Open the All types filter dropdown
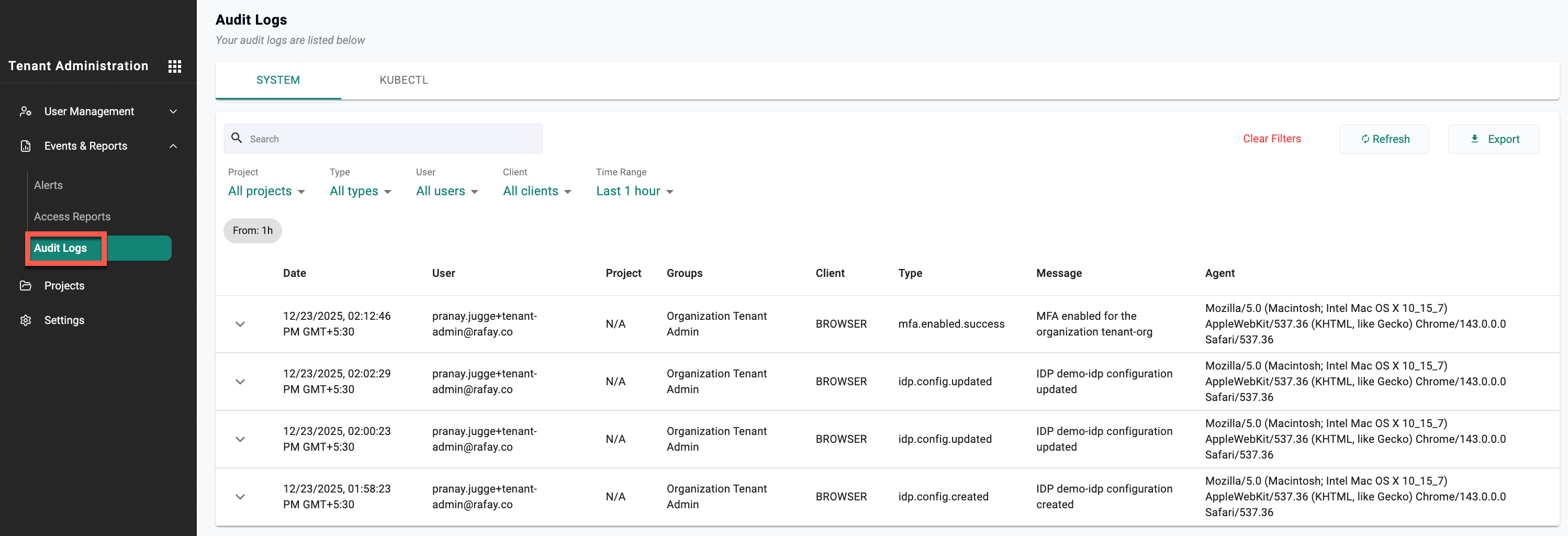This screenshot has width=1568, height=536. click(360, 191)
